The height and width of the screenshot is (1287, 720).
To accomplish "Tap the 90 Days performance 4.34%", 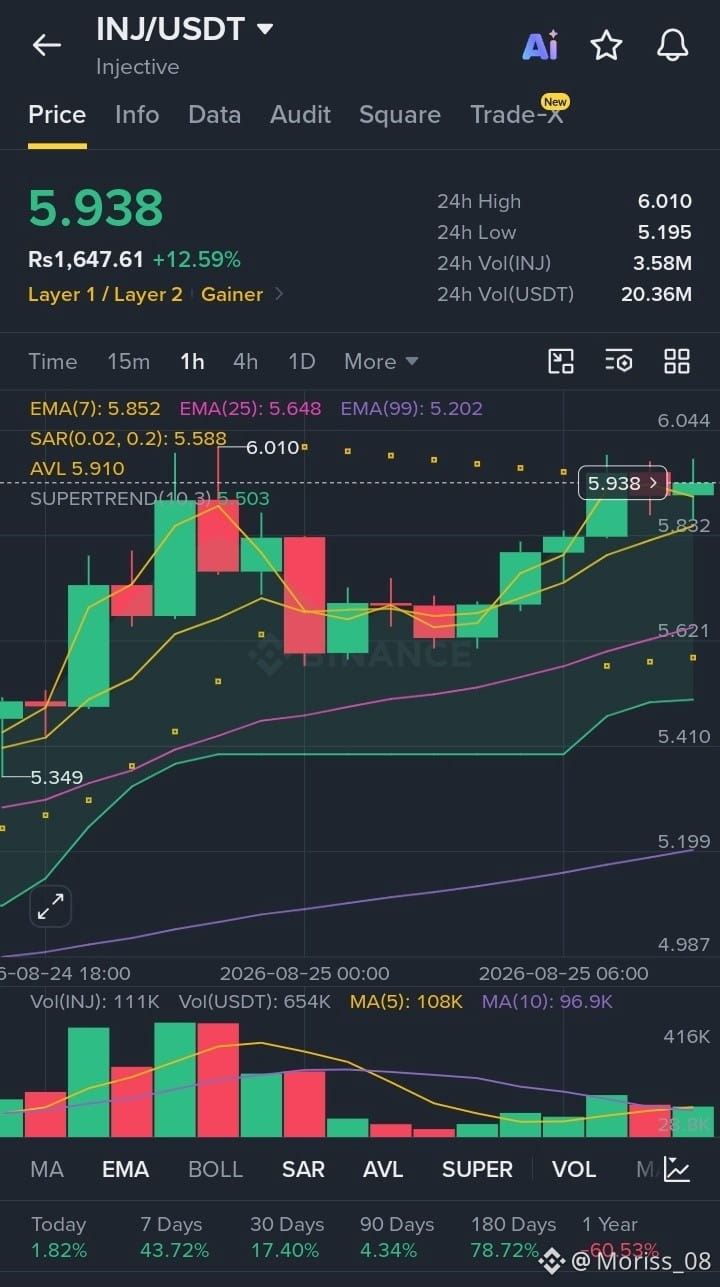I will pyautogui.click(x=388, y=1250).
